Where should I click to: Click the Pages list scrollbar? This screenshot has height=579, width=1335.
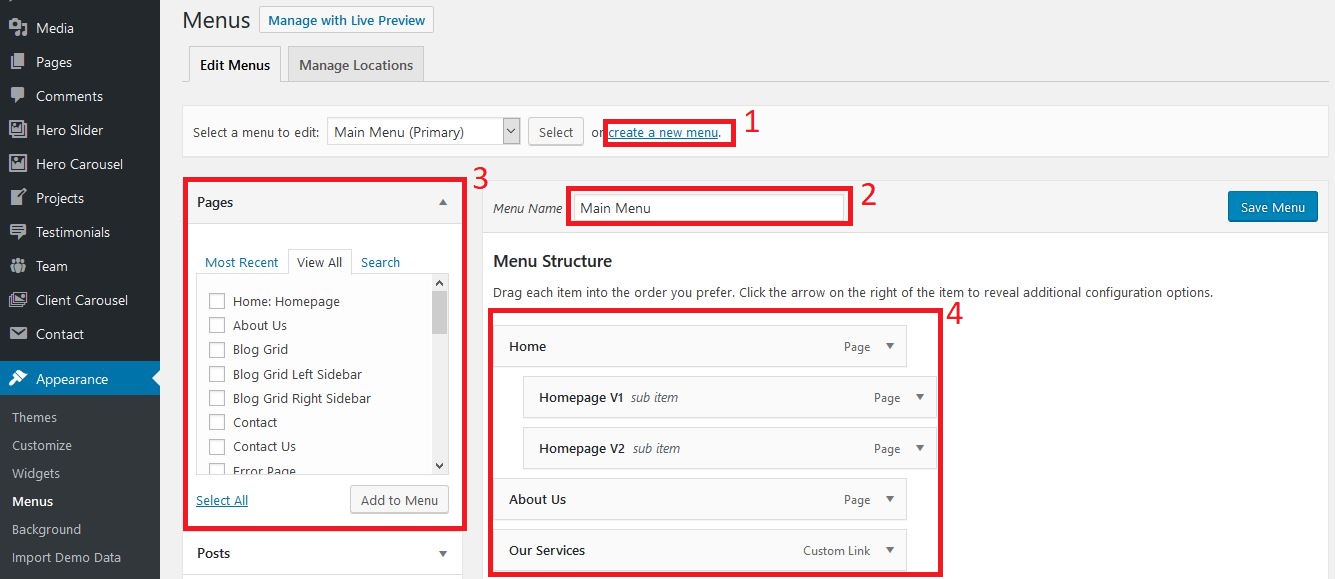point(439,380)
